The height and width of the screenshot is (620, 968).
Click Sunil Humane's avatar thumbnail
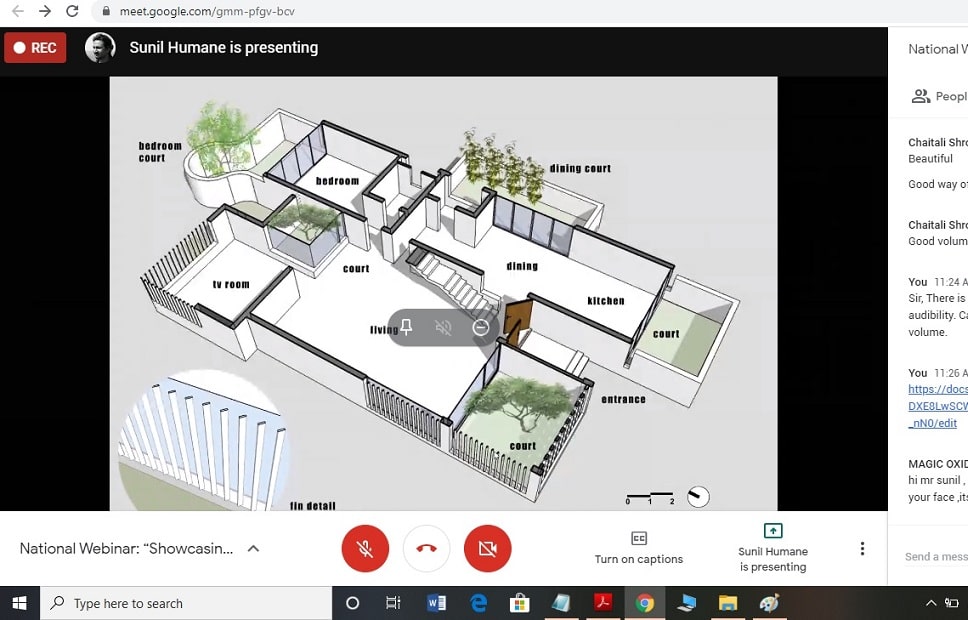(100, 48)
